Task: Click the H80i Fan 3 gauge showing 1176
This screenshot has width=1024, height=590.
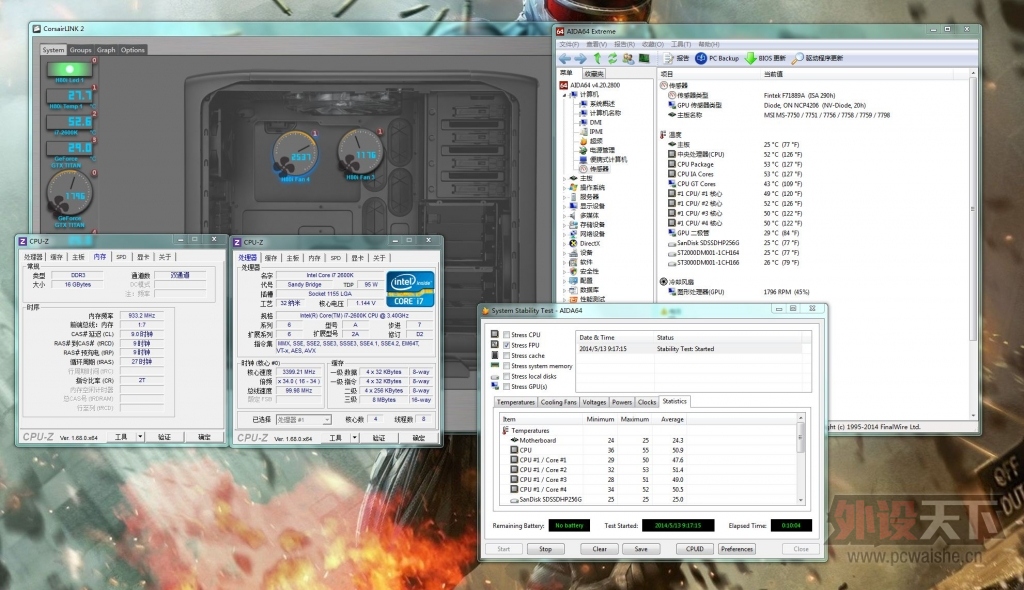Action: point(360,153)
